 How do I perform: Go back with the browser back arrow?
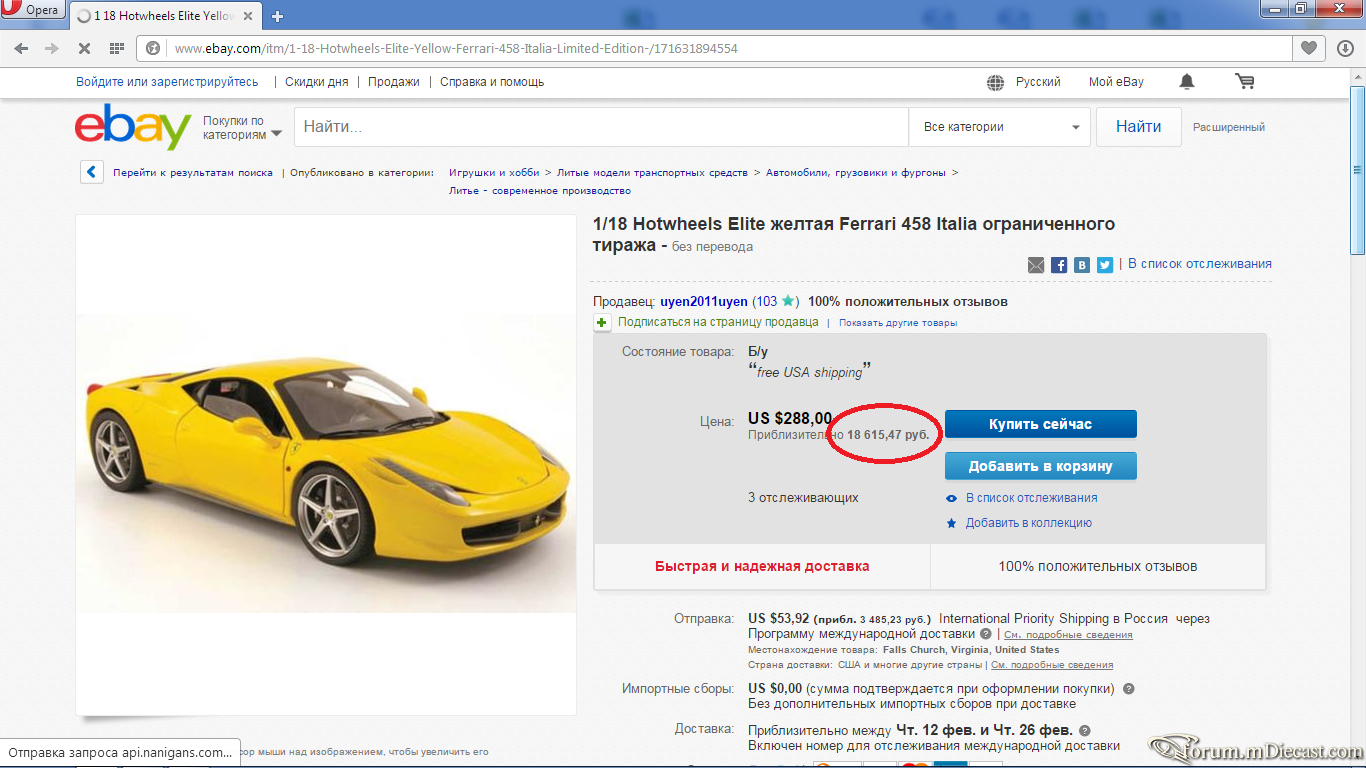point(21,48)
